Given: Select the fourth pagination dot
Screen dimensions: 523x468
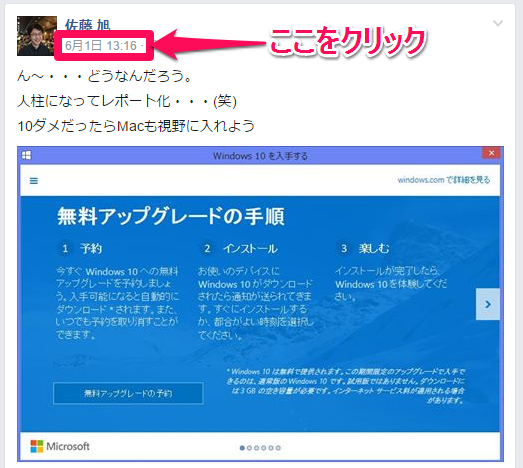Looking at the screenshot, I should [x=264, y=448].
